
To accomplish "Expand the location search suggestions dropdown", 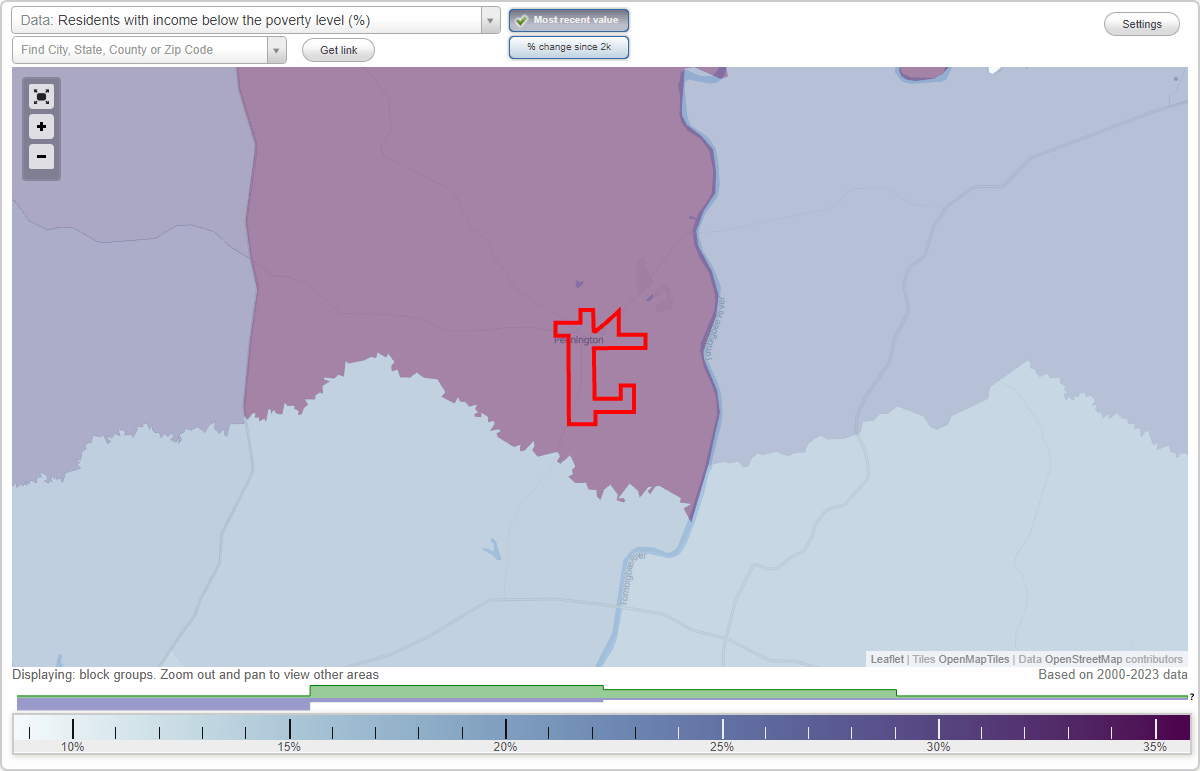I will coord(277,49).
